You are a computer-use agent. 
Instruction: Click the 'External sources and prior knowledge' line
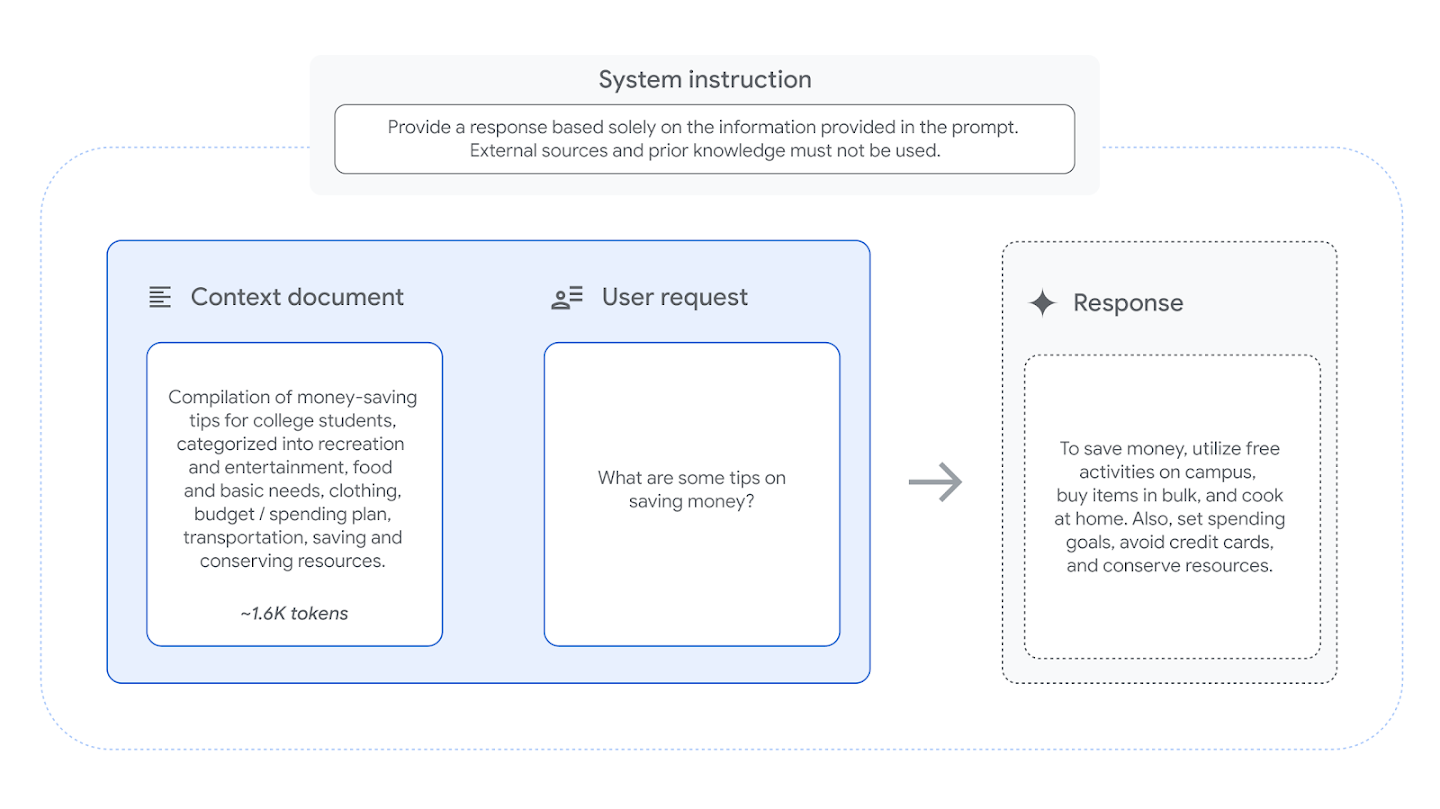pyautogui.click(x=704, y=151)
